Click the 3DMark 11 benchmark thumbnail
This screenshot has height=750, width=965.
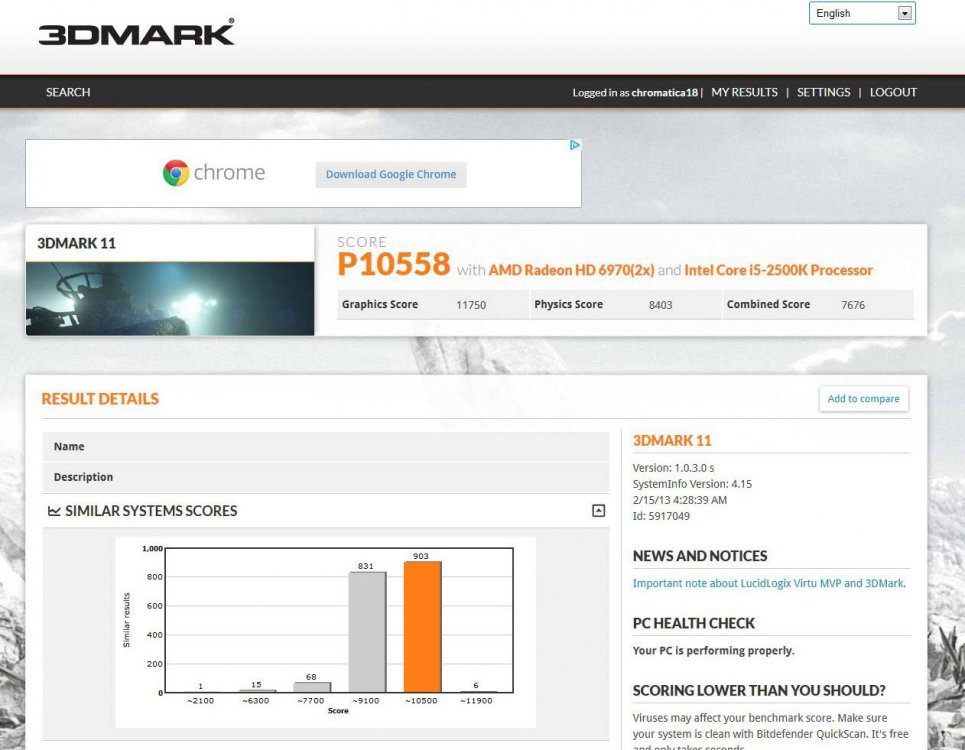pos(170,298)
